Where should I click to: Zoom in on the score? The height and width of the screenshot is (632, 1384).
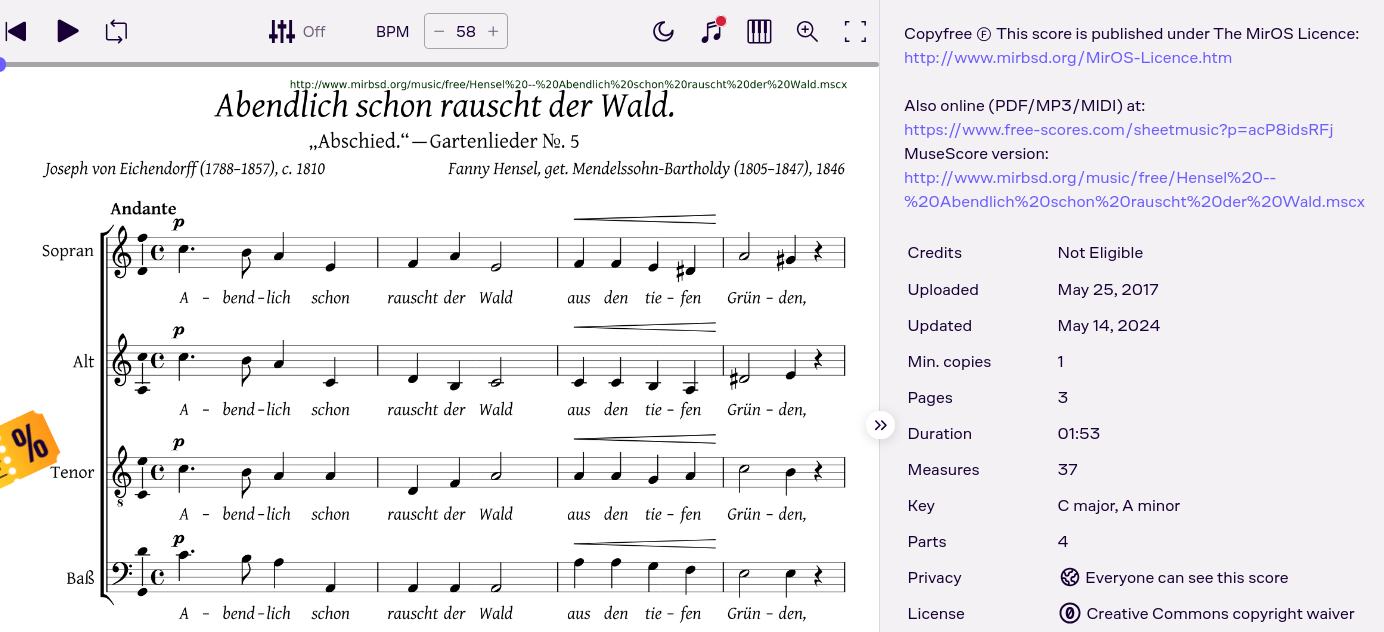[x=807, y=31]
